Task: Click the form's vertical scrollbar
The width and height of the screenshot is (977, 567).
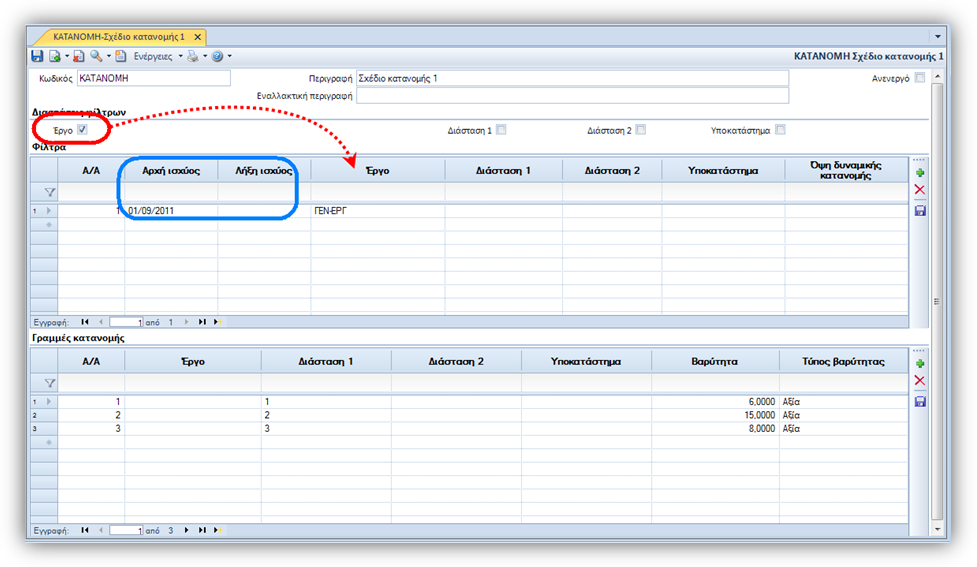Action: coord(937,302)
